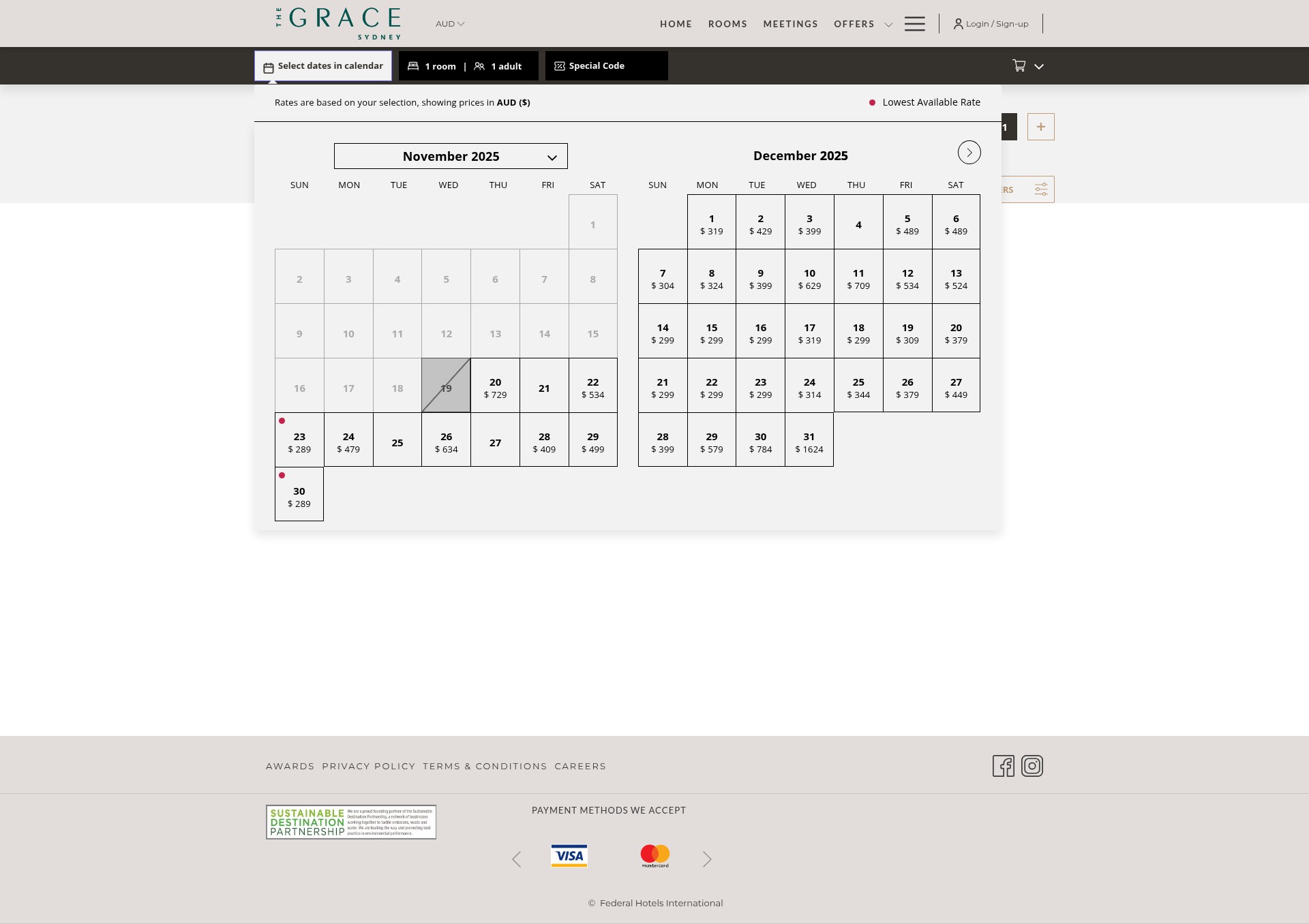The image size is (1309, 924).
Task: Select December 19 at $309
Action: pyautogui.click(x=907, y=330)
